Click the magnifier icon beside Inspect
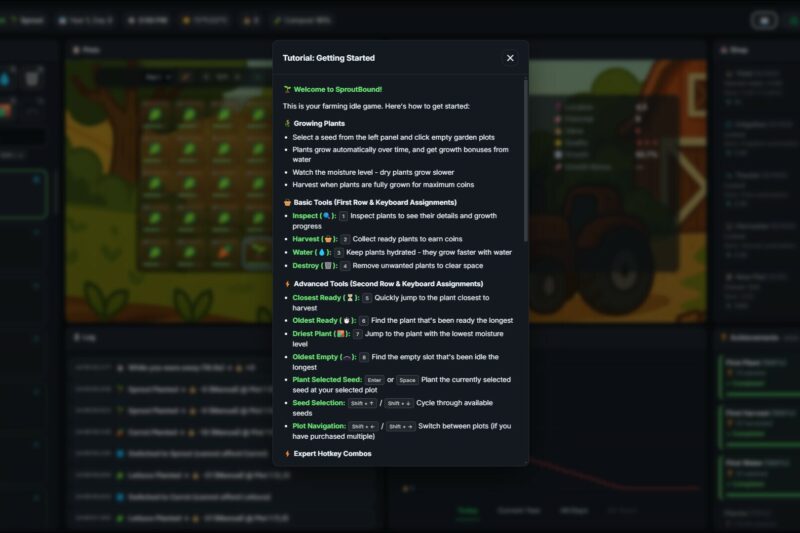 click(327, 216)
